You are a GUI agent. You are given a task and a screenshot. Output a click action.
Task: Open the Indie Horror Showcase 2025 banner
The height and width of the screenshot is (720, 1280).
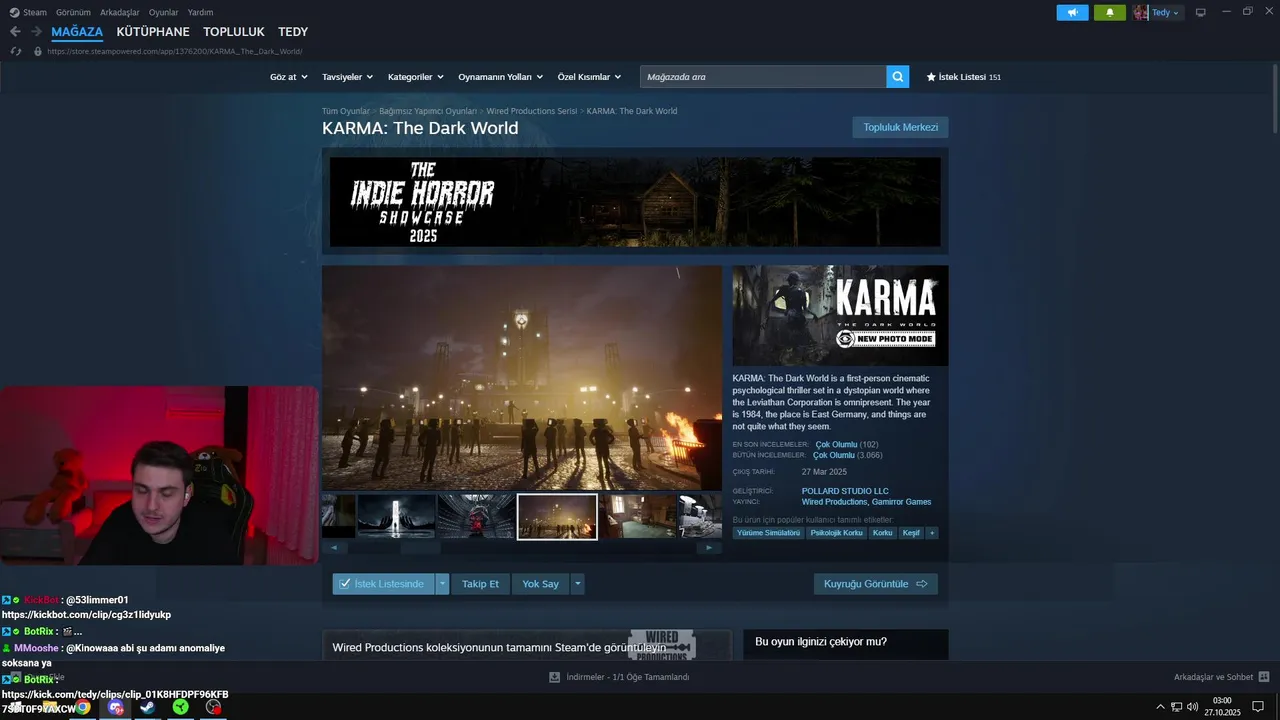(635, 201)
